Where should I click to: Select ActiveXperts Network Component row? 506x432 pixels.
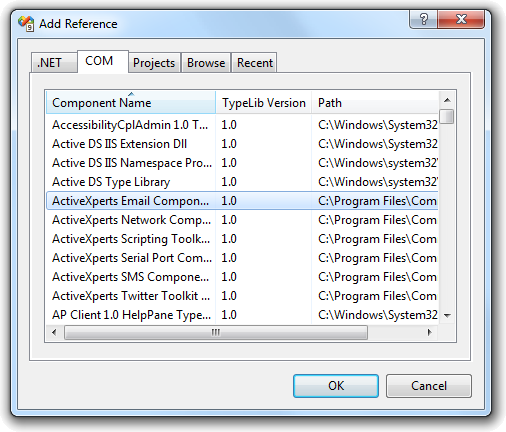click(242, 220)
